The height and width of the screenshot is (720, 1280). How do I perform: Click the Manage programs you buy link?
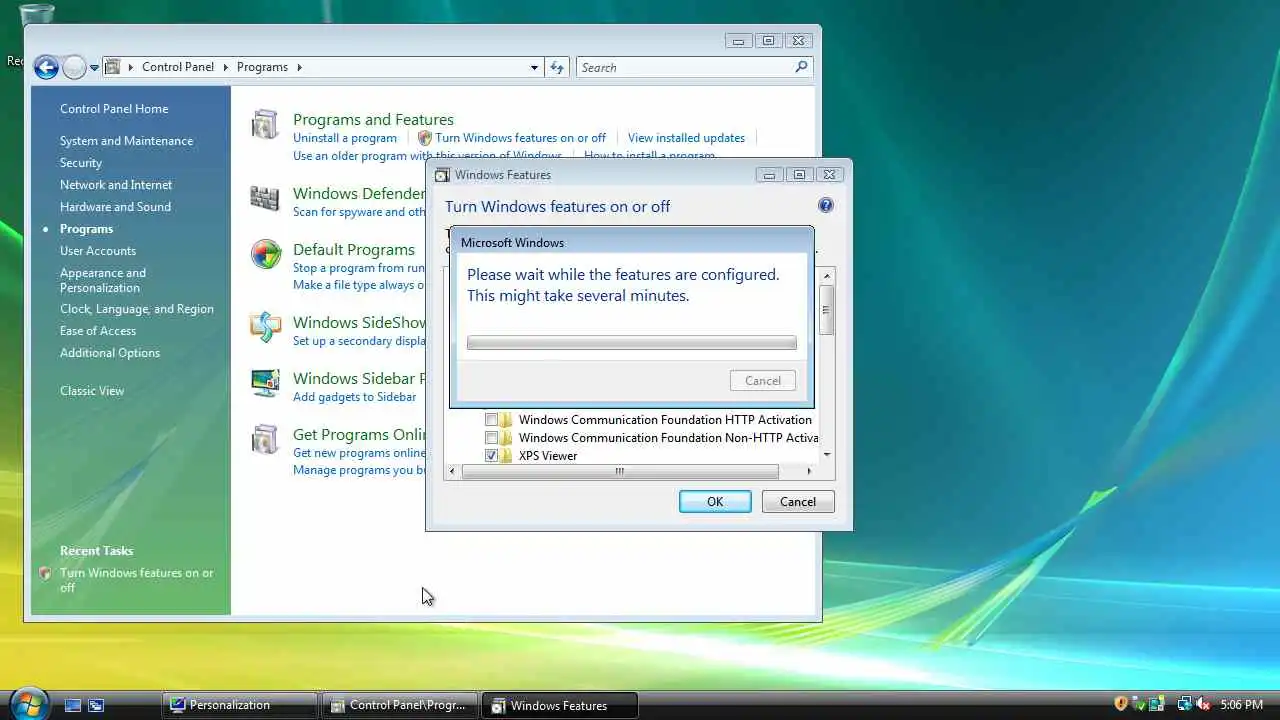(360, 471)
